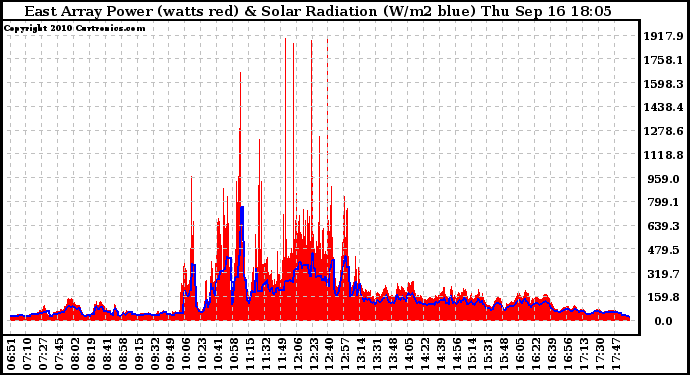Screen dimensions: 690x375
Task: Select the 799.1 y-axis value
Action: [663, 202]
